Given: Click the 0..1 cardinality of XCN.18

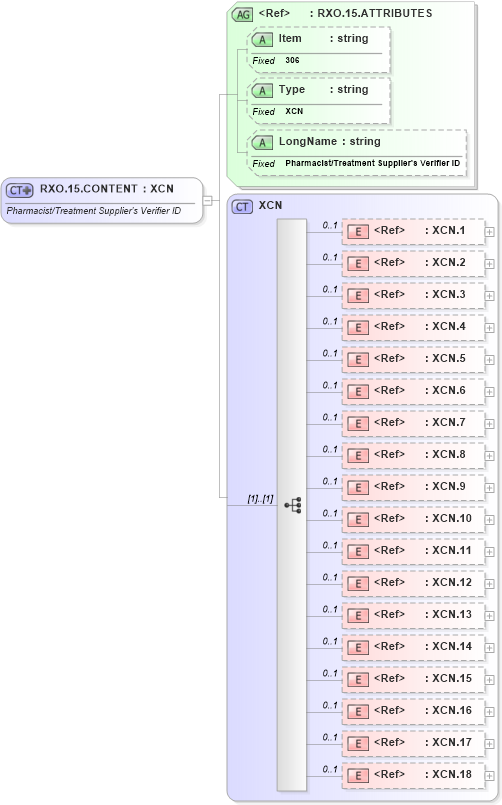Looking at the screenshot, I should pos(330,770).
